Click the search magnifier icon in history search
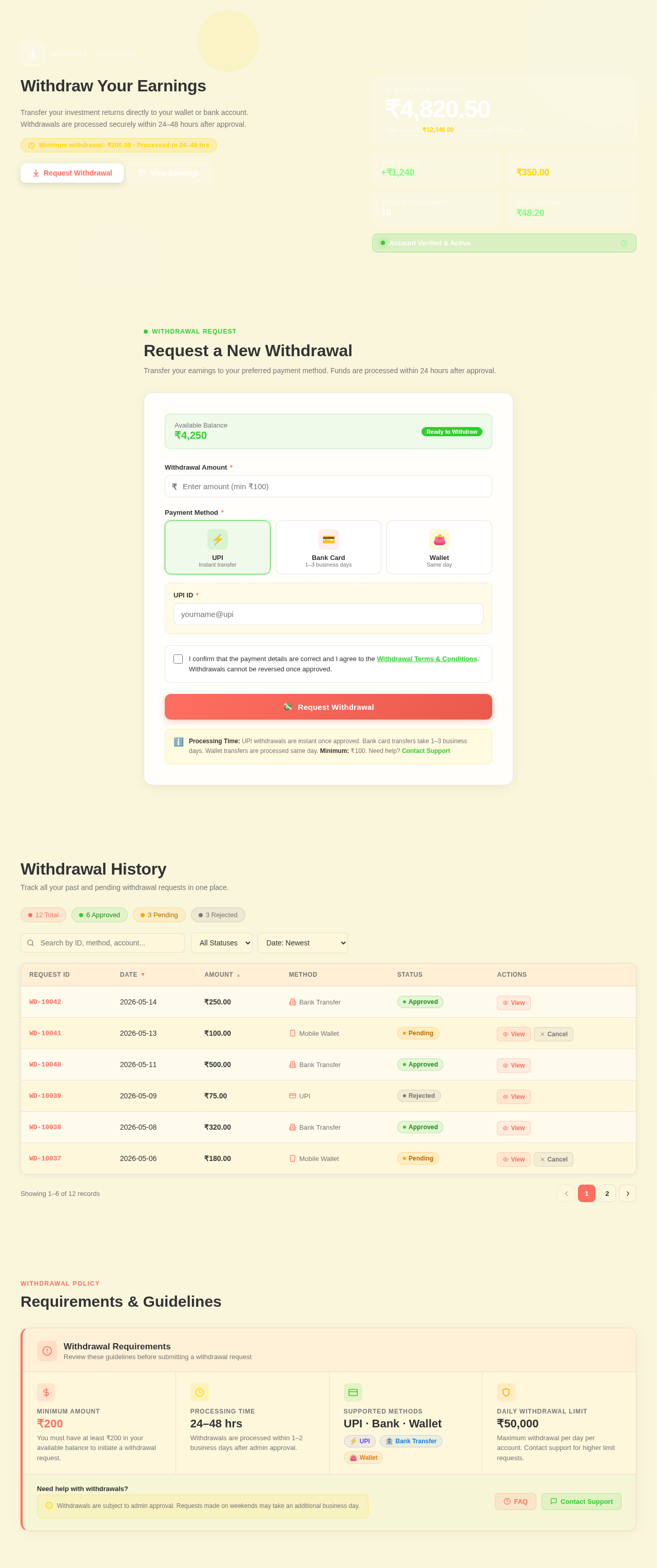Viewport: 657px width, 1568px height. pyautogui.click(x=30, y=943)
